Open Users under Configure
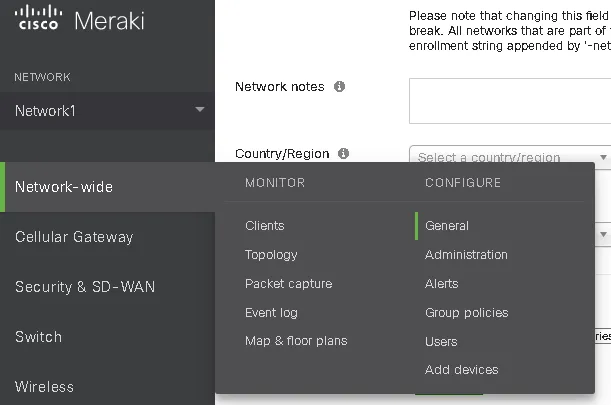 click(441, 342)
